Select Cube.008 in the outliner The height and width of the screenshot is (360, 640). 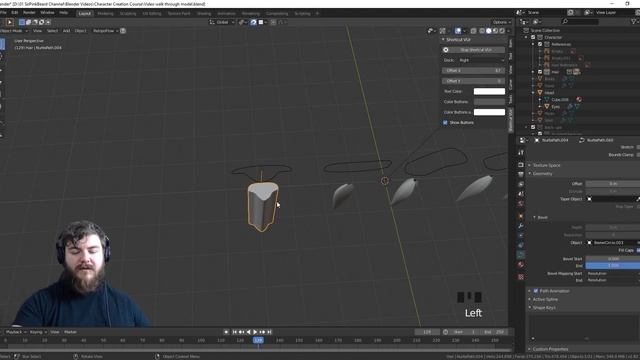pos(560,99)
